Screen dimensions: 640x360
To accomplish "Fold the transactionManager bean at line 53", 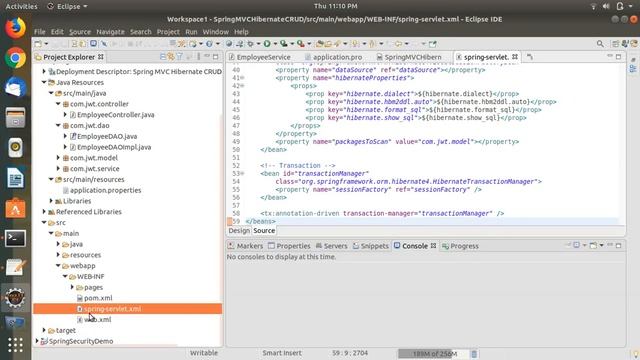I will [242, 173].
